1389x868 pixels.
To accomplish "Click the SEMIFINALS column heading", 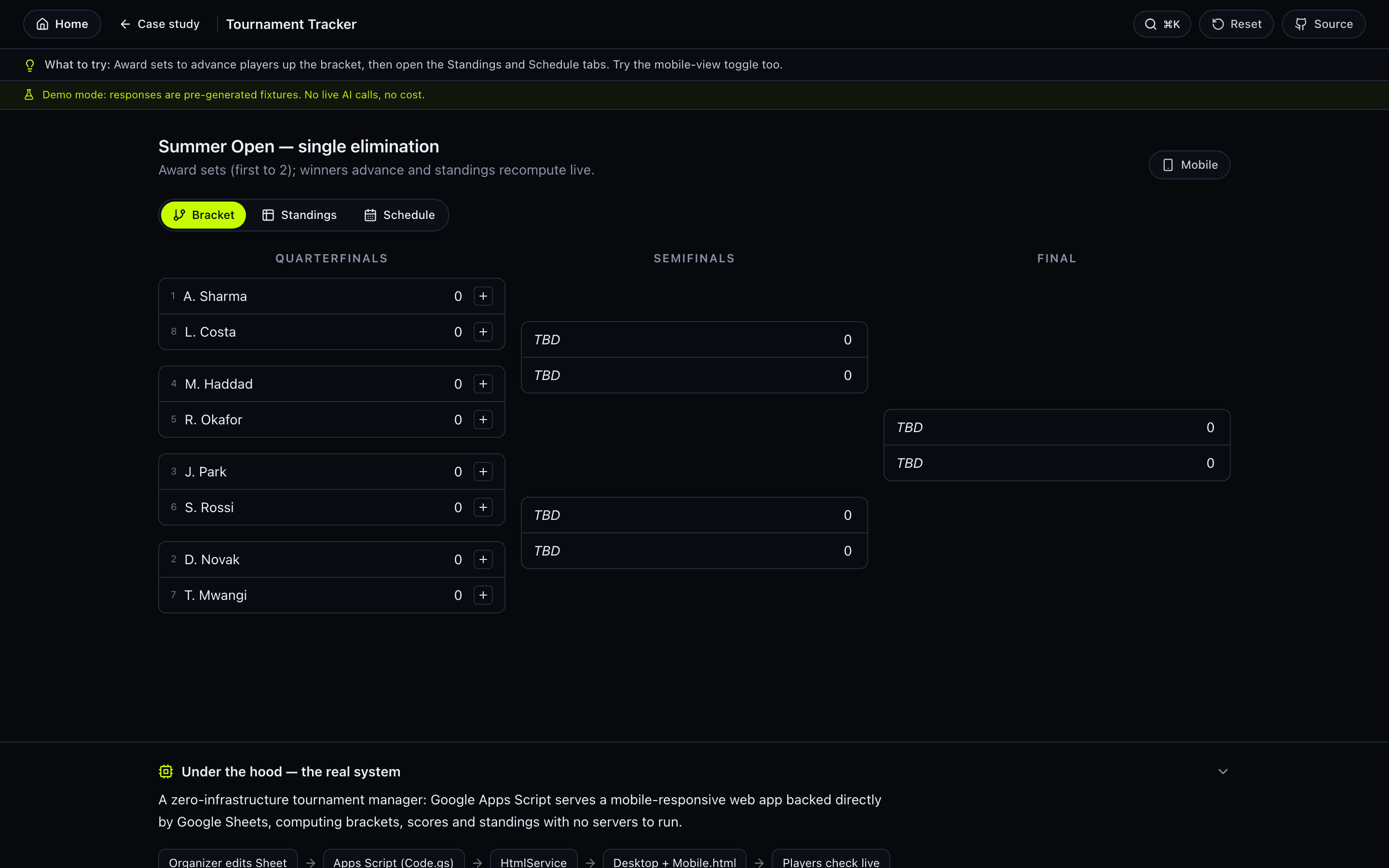I will point(694,258).
